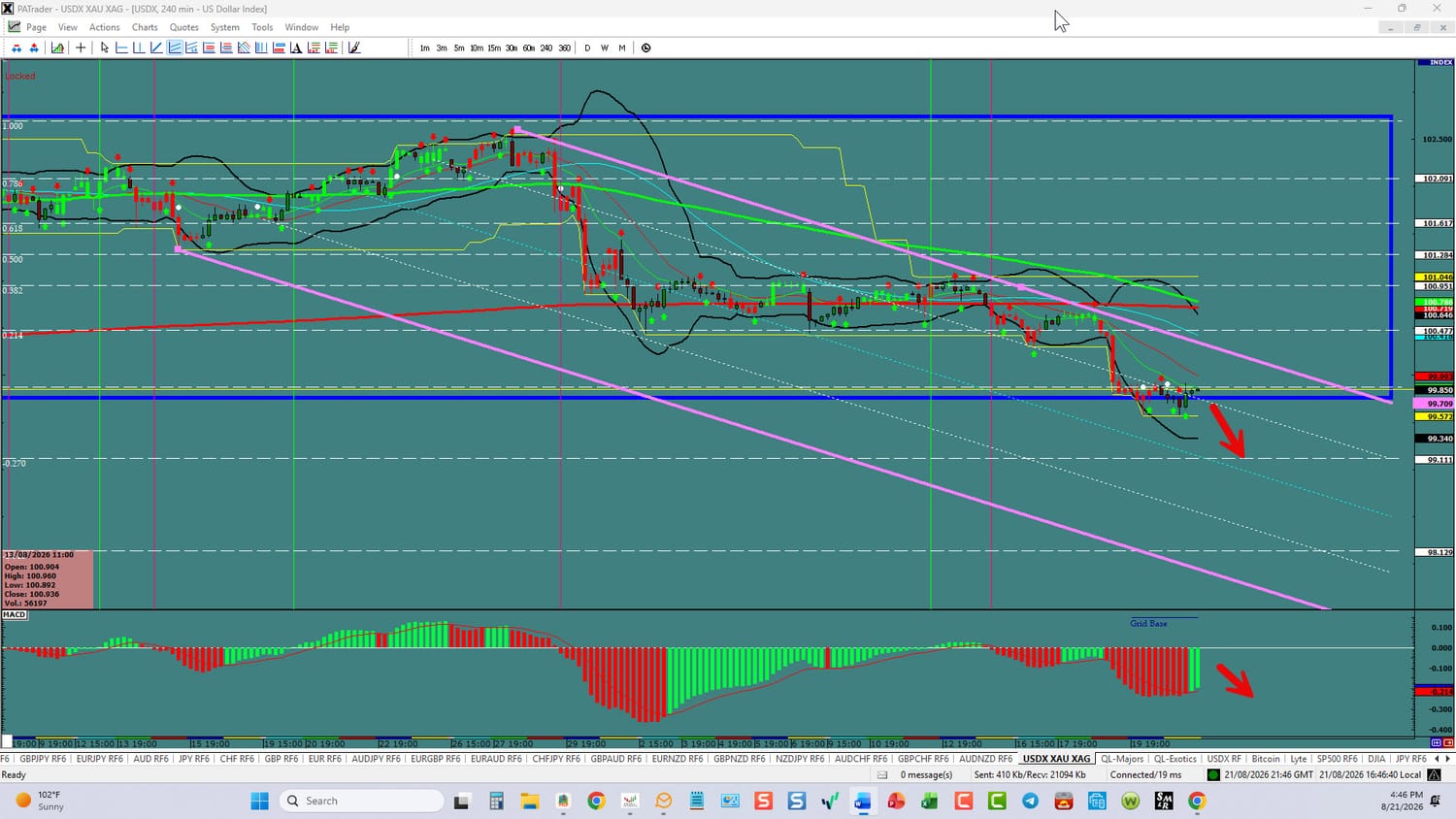Open the chart icon with green bars
Screen dimensions: 1456x819
click(x=58, y=48)
